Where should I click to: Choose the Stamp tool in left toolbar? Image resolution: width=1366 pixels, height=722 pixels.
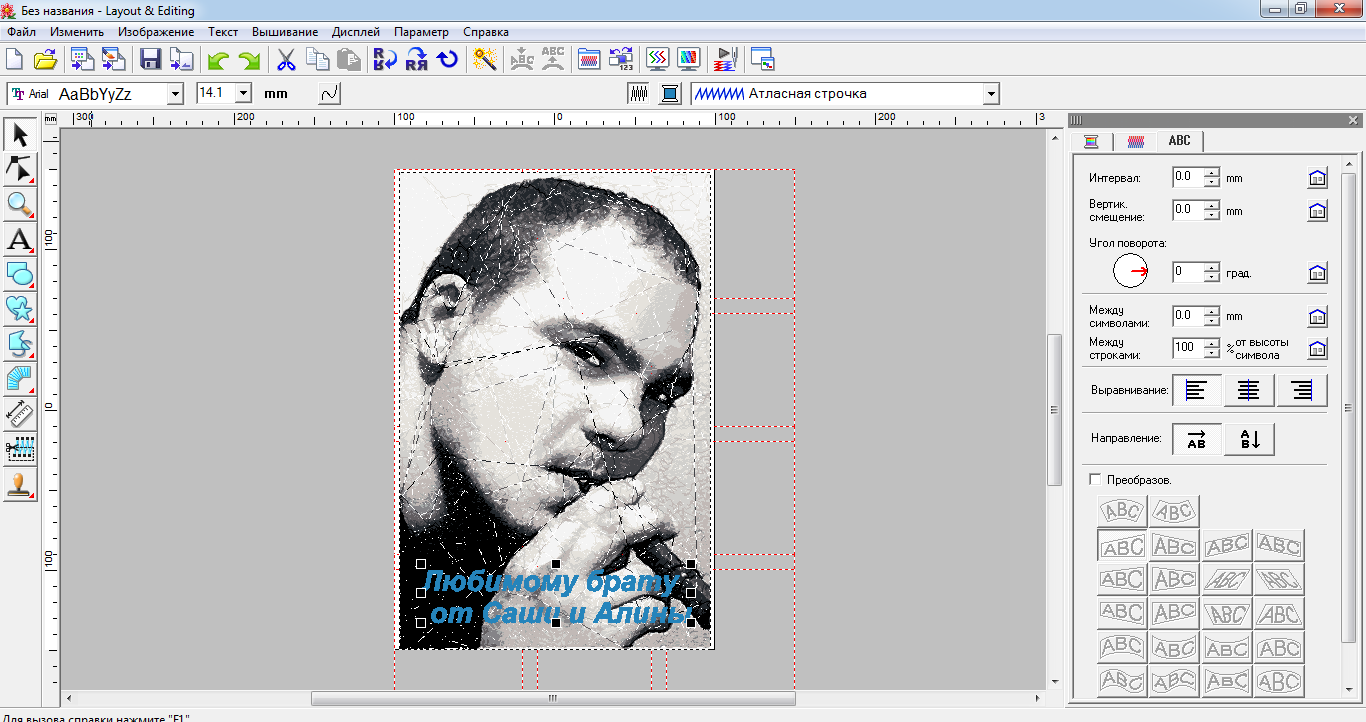(x=20, y=484)
